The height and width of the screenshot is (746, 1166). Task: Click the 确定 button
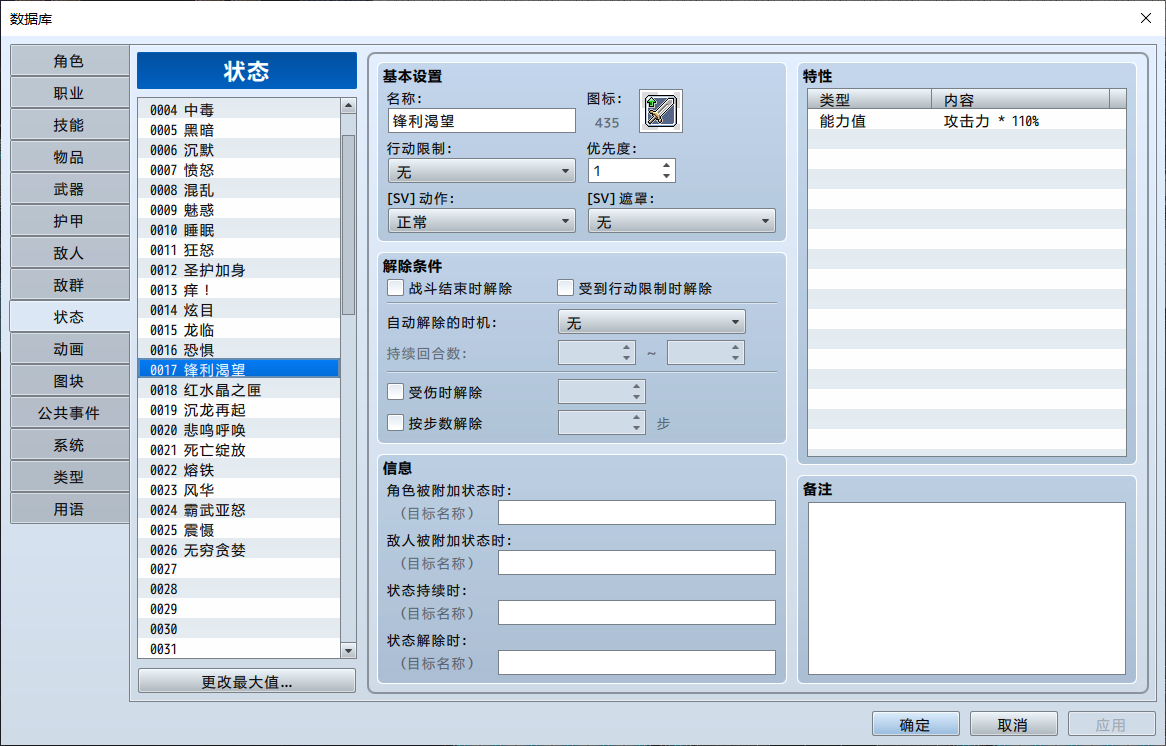point(915,724)
